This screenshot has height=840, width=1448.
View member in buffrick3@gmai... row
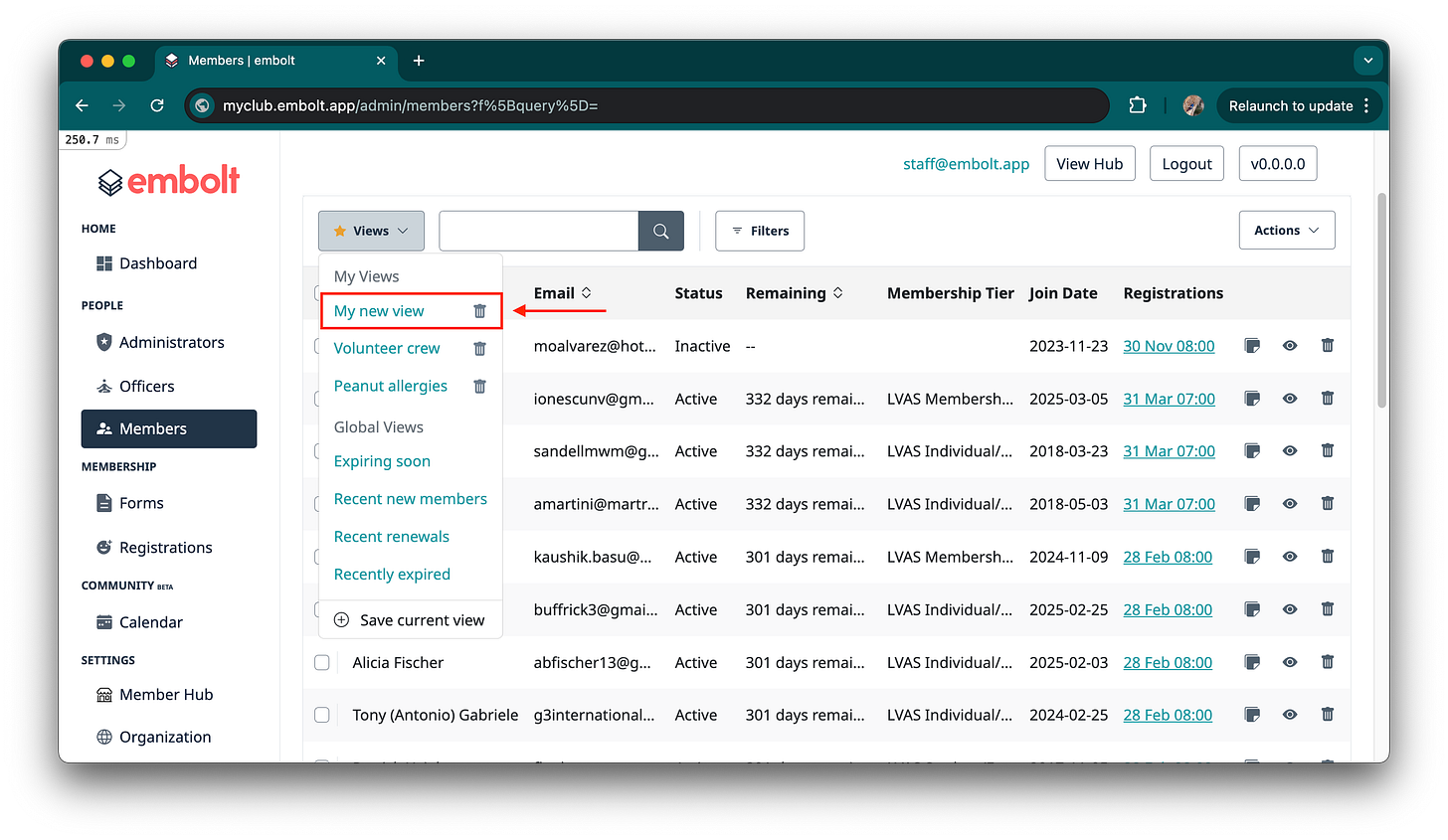1290,609
